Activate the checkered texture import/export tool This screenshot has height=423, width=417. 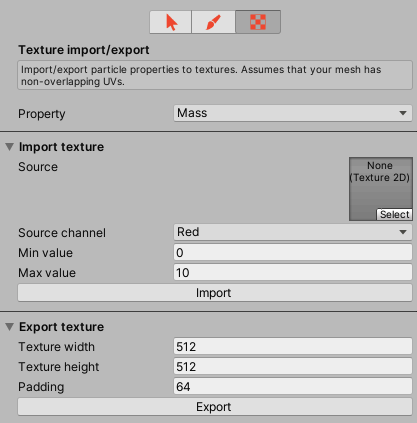click(258, 22)
